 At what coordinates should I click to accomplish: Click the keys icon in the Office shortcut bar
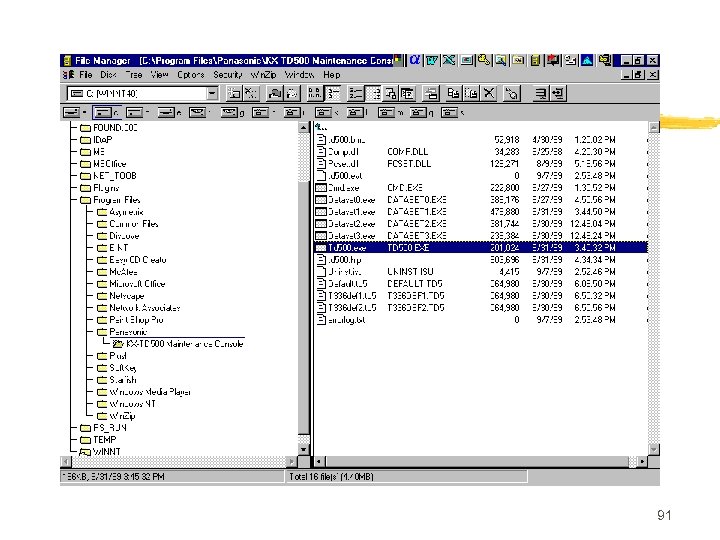coord(484,60)
